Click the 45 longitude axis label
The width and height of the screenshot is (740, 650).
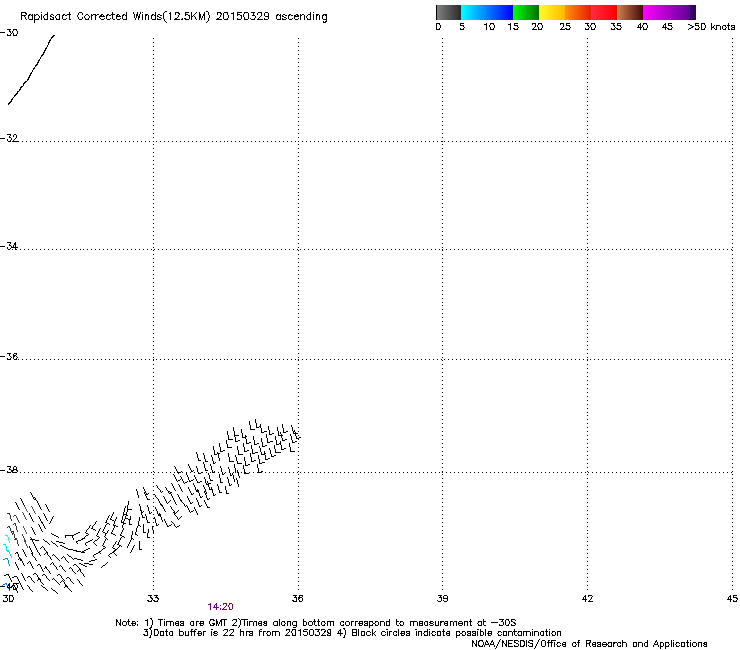[x=732, y=599]
